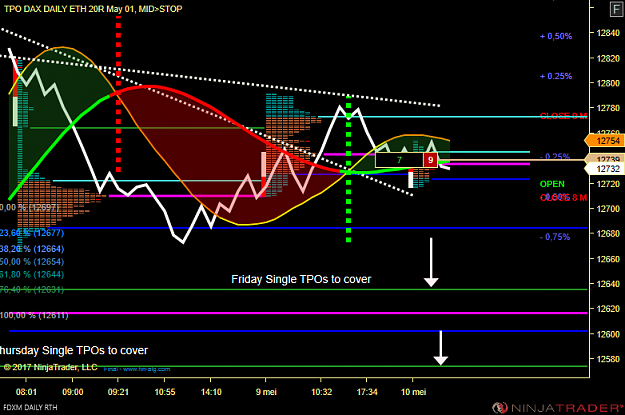Click the - 0,75% level label

click(555, 237)
